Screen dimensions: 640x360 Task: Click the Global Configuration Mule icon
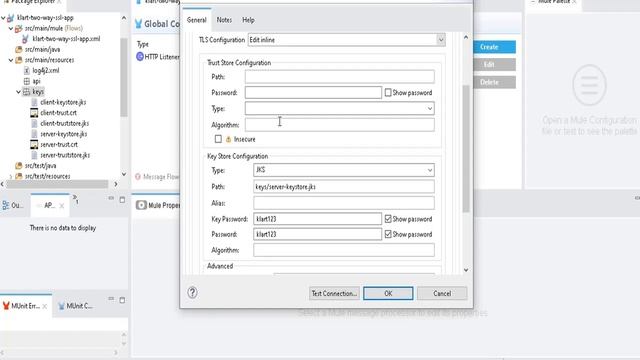point(138,24)
